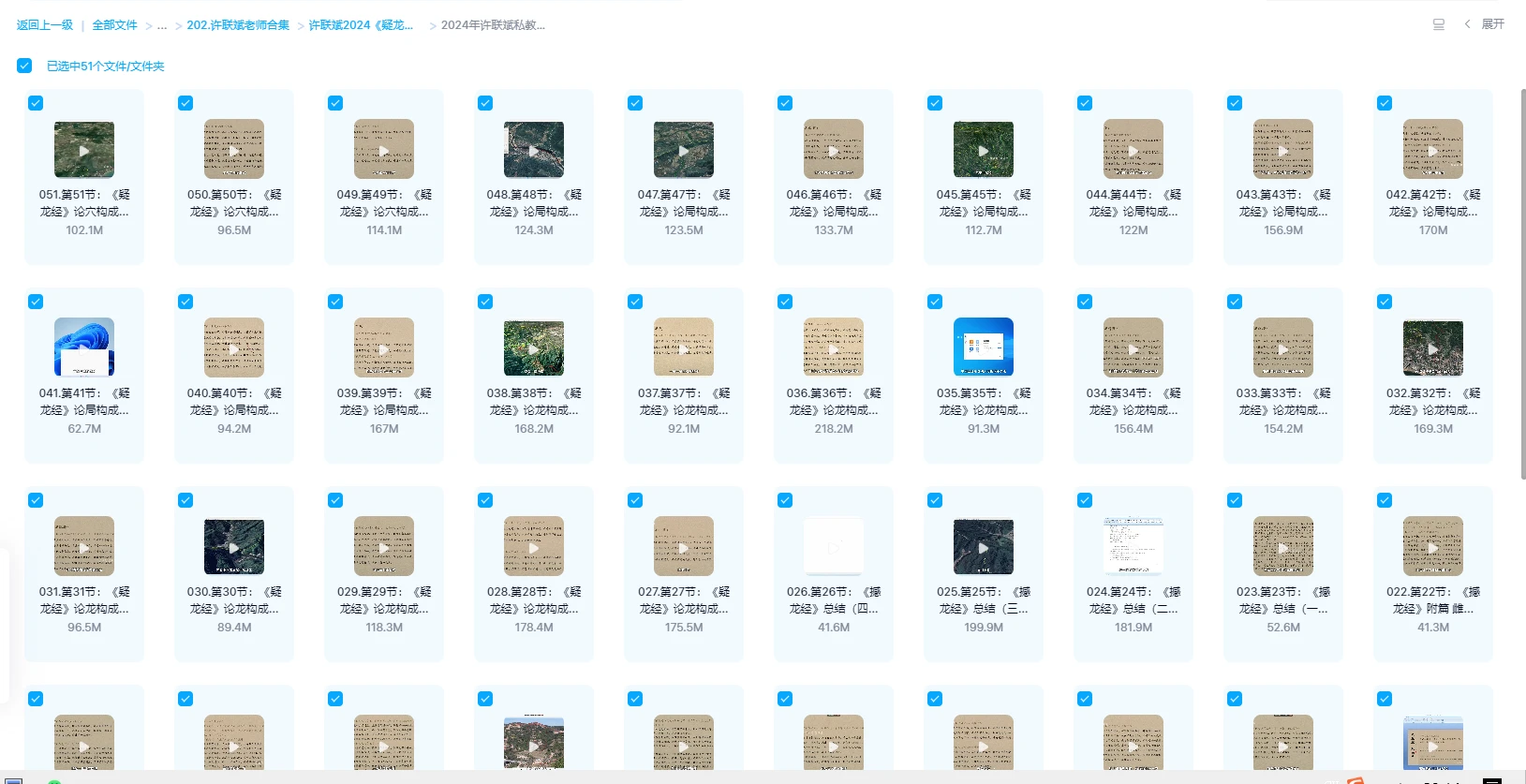Open video thumbnail for file 051.第51节
The image size is (1526, 784).
click(84, 150)
